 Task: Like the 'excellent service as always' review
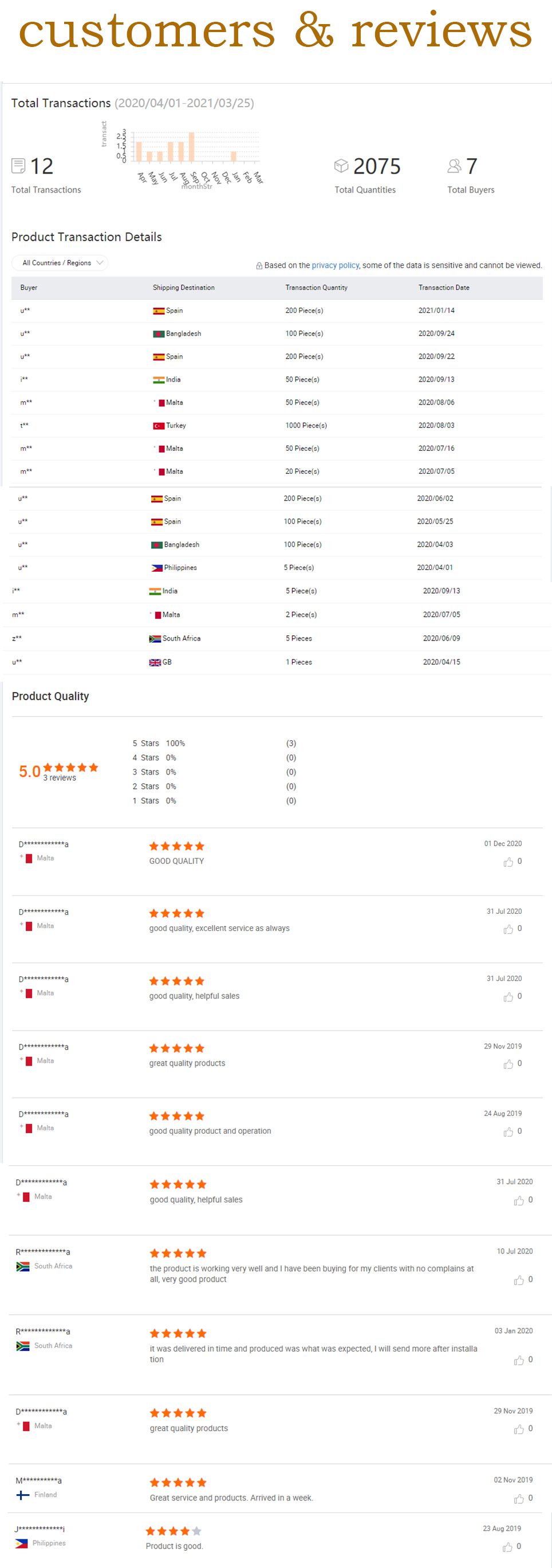pyautogui.click(x=508, y=929)
